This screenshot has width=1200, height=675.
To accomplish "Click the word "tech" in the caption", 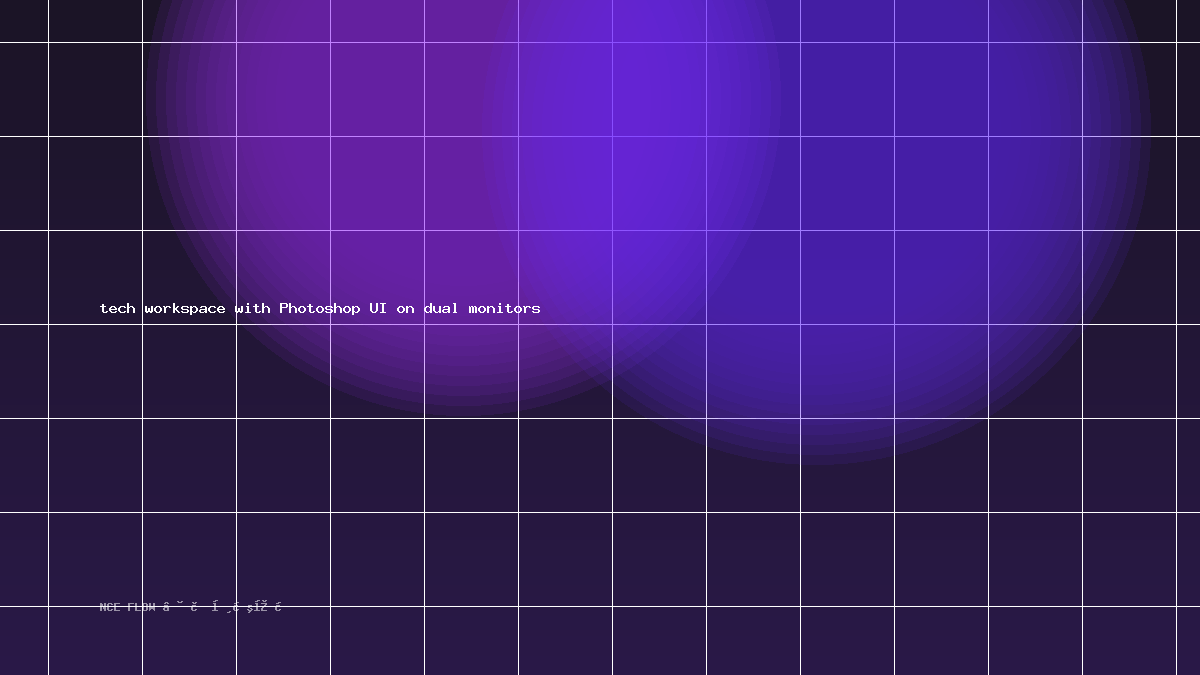I will [118, 308].
